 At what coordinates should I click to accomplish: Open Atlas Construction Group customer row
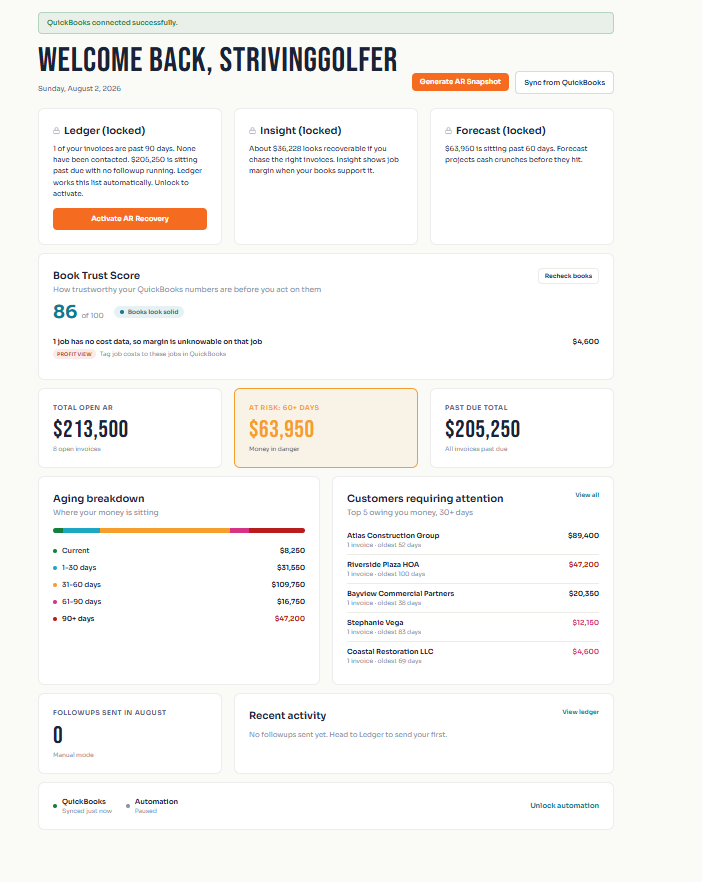pos(473,540)
